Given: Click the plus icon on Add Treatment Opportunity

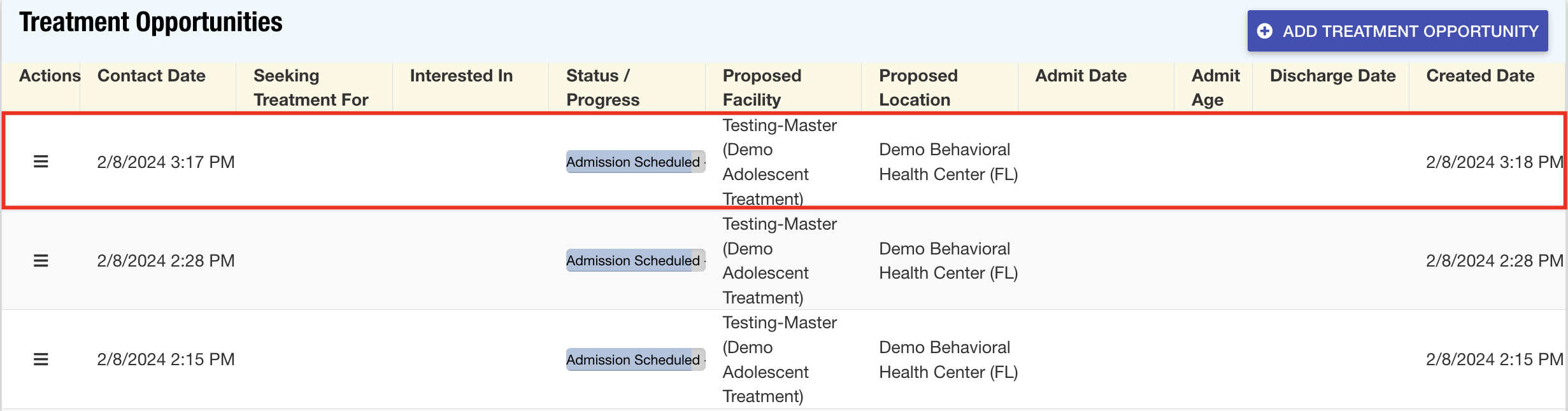Looking at the screenshot, I should coord(1265,31).
